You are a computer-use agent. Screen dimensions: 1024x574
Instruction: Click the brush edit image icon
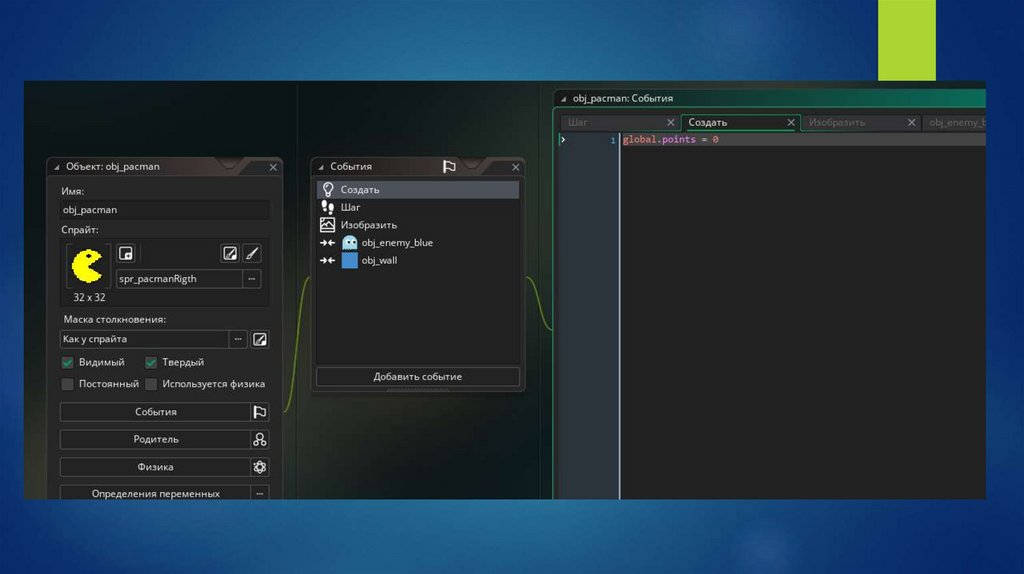click(x=252, y=253)
